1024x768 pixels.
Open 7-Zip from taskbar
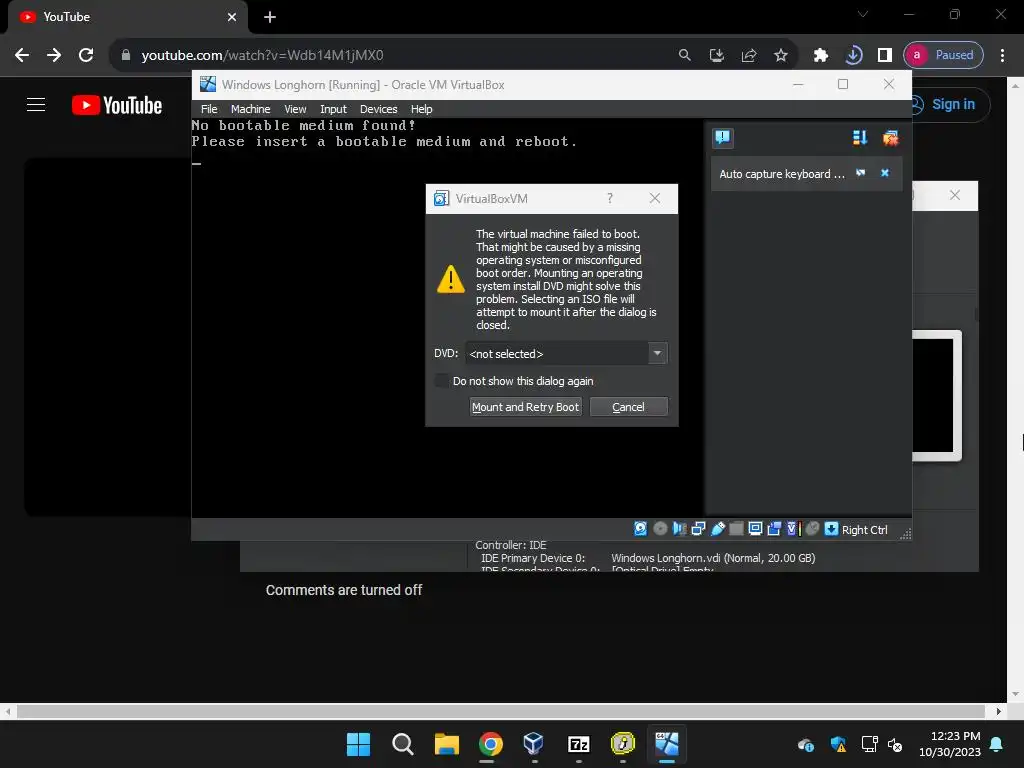[x=579, y=744]
